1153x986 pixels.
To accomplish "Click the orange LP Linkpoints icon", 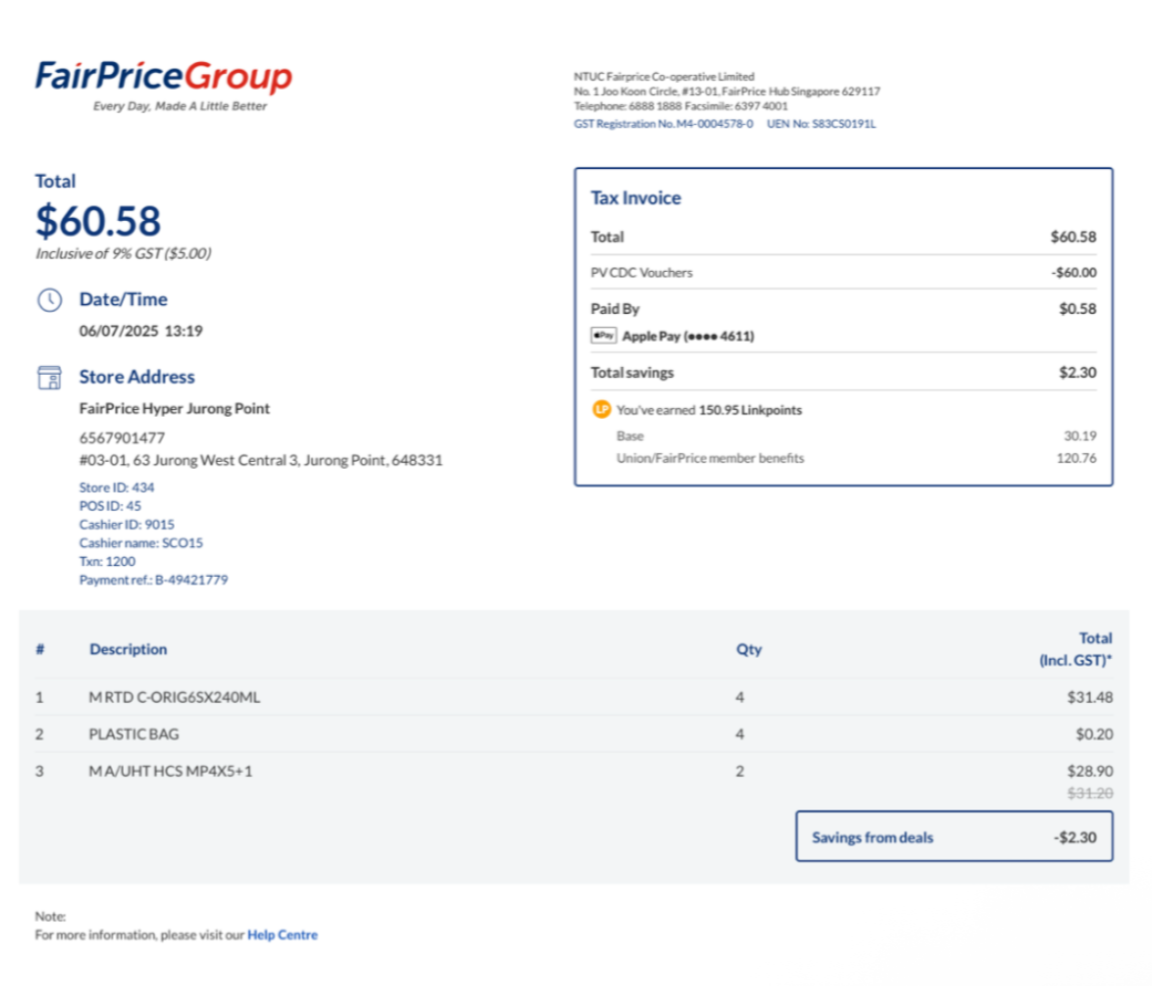I will click(602, 410).
